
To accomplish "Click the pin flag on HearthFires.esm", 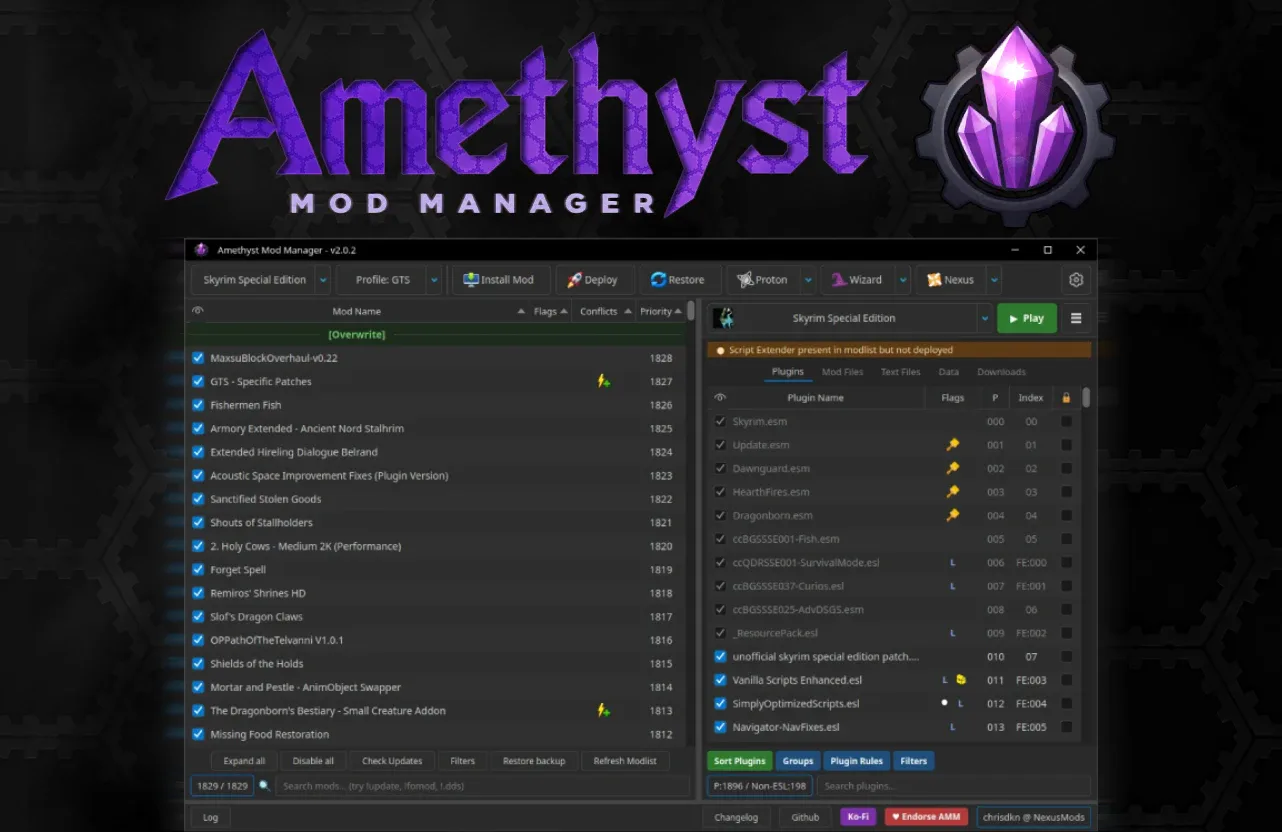I will click(953, 491).
